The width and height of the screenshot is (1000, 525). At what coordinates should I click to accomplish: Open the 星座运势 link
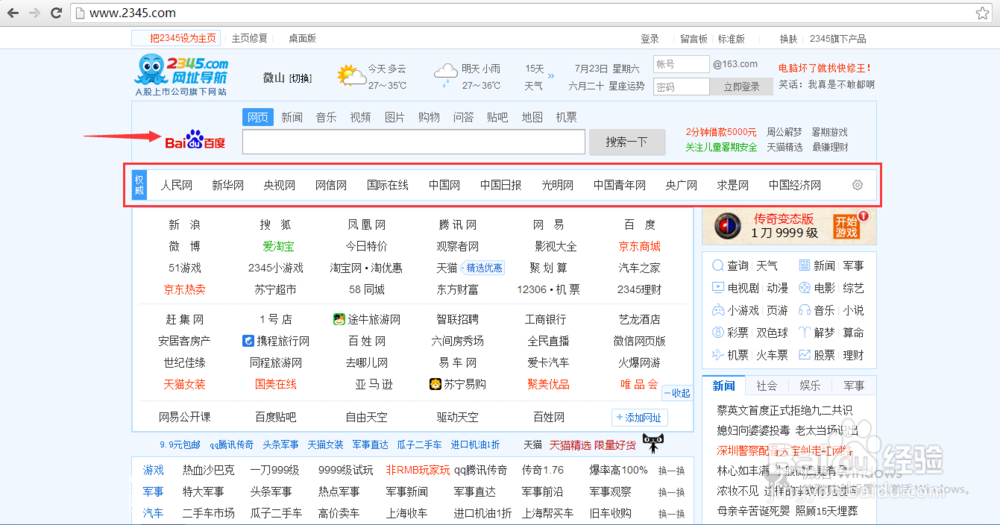(x=626, y=85)
